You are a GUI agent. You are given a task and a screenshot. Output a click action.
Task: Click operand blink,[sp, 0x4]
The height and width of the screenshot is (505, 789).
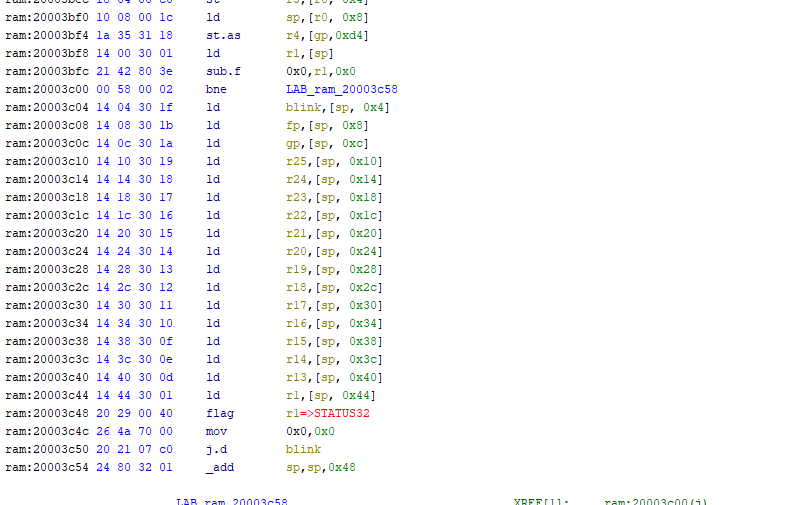tap(338, 108)
